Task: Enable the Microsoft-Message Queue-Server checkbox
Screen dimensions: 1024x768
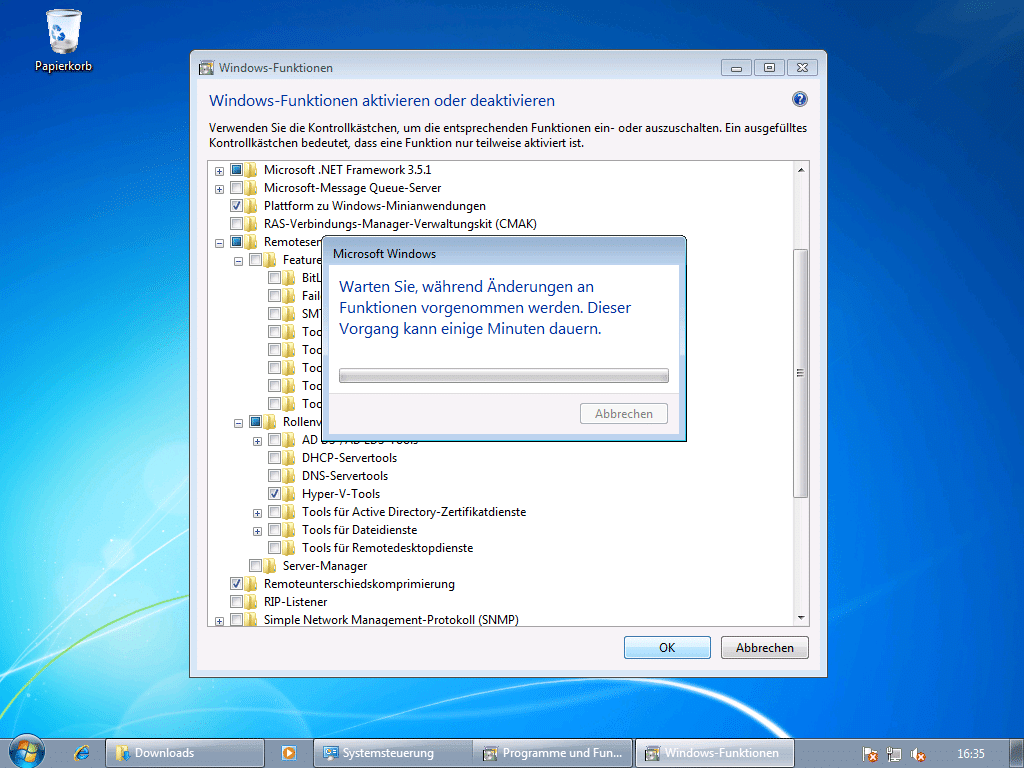Action: [236, 188]
